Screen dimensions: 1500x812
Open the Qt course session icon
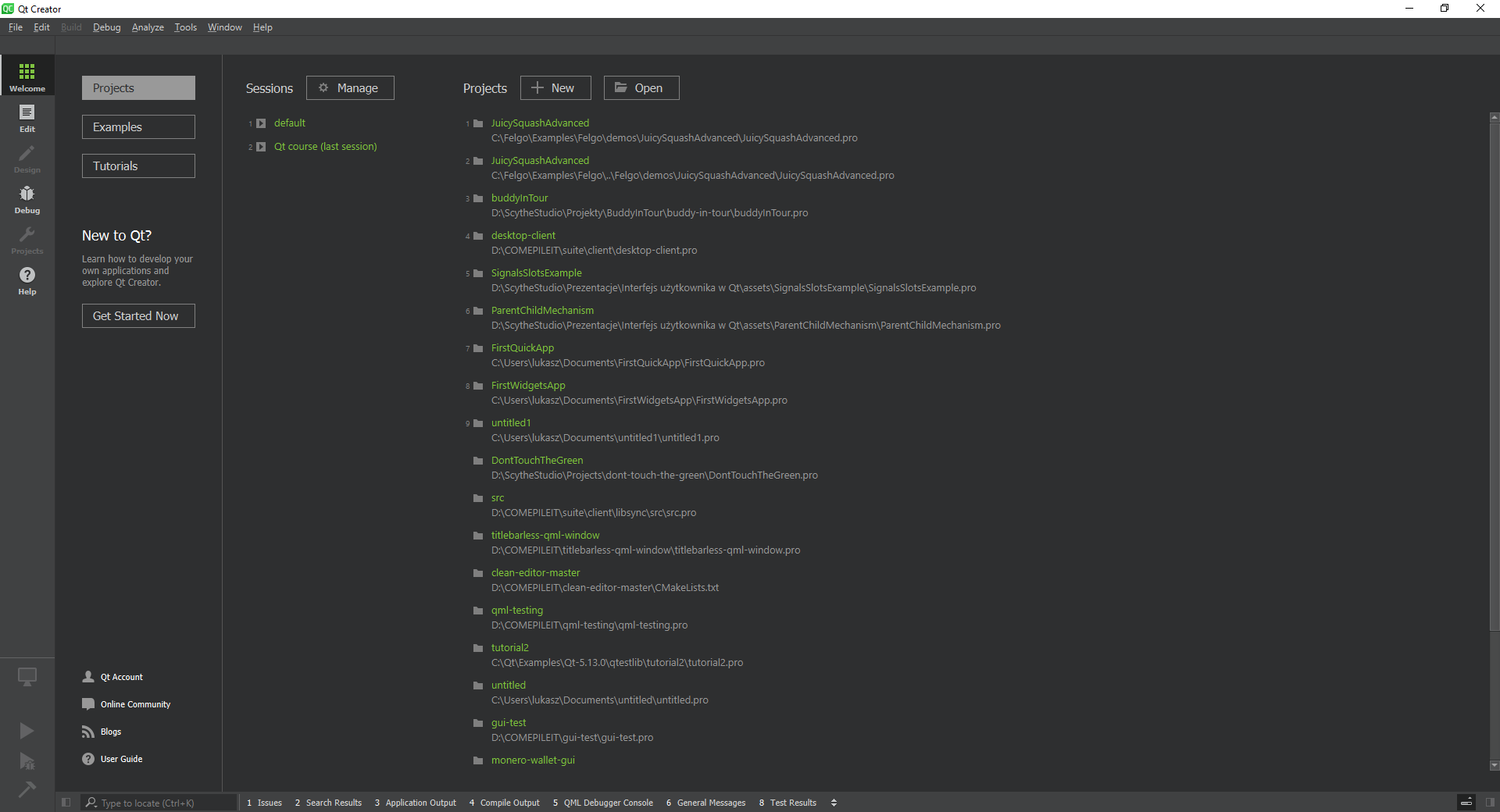point(261,147)
